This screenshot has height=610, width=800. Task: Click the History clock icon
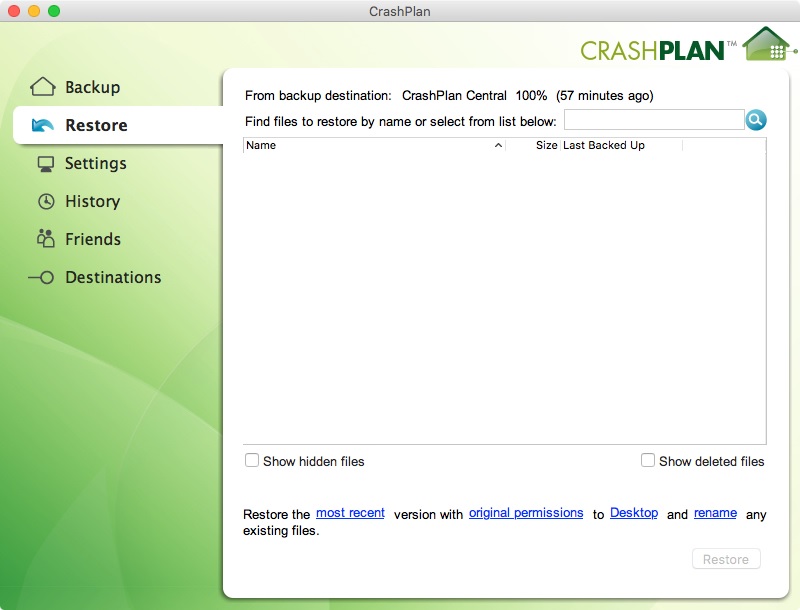[46, 201]
